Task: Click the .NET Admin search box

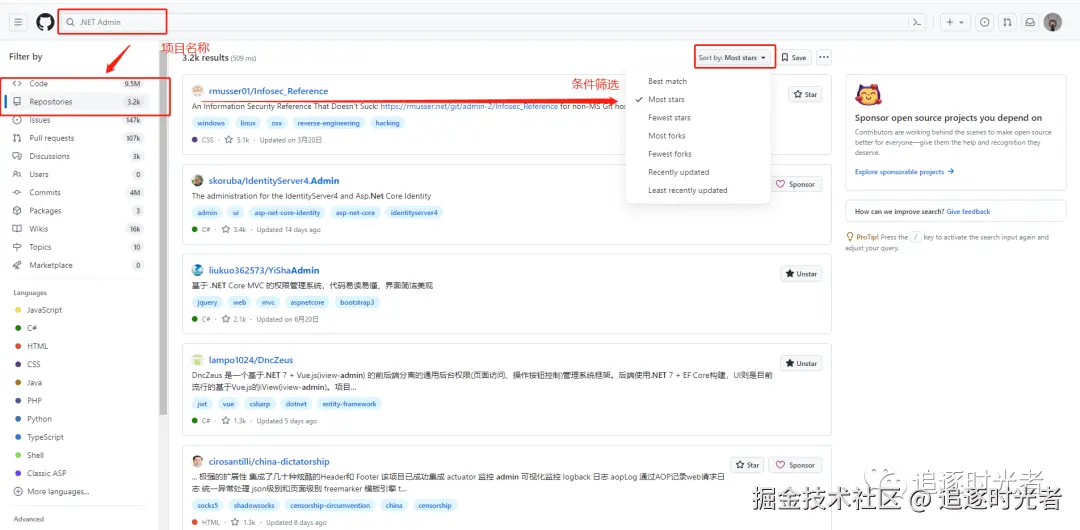Action: click(x=492, y=22)
